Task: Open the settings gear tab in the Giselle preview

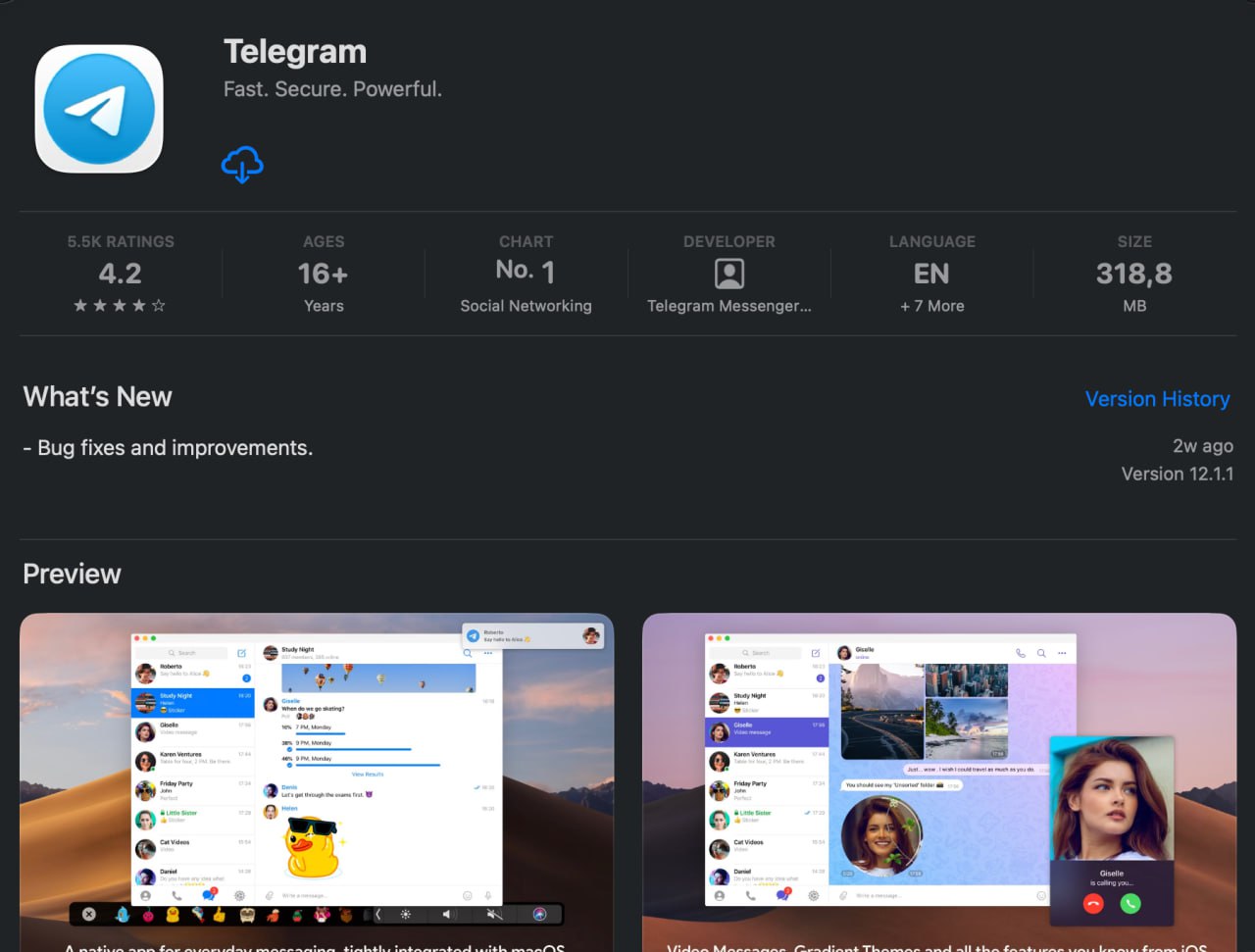Action: coord(813,895)
